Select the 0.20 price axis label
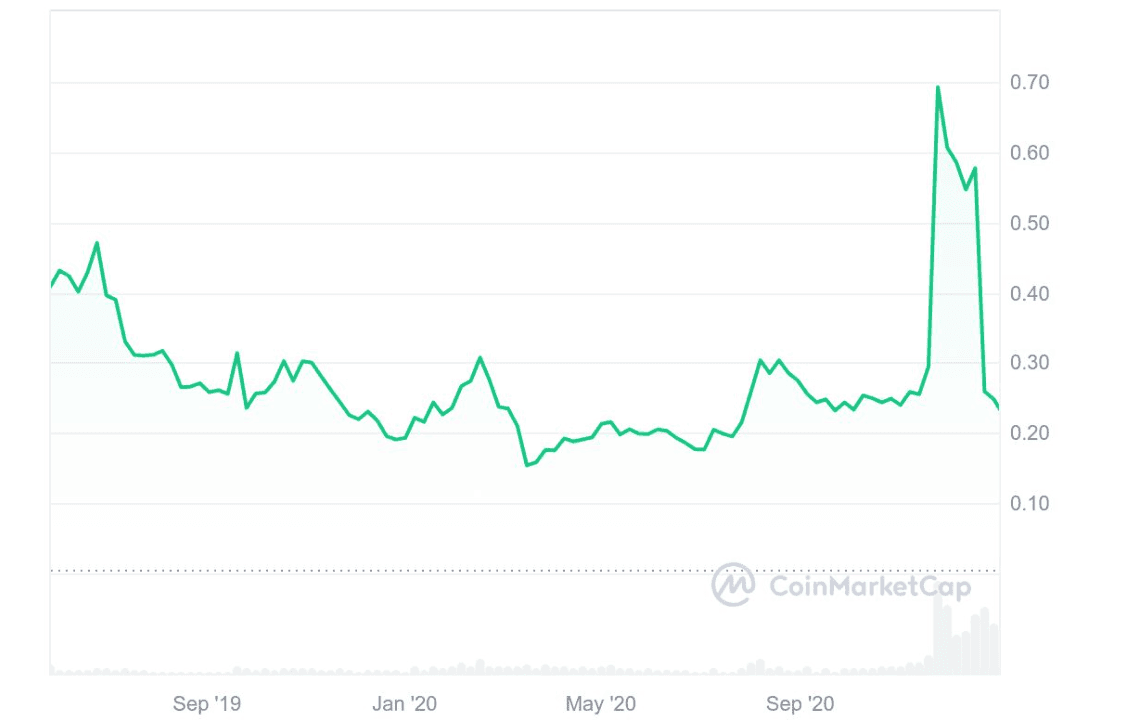Image resolution: width=1126 pixels, height=726 pixels. (x=1029, y=433)
